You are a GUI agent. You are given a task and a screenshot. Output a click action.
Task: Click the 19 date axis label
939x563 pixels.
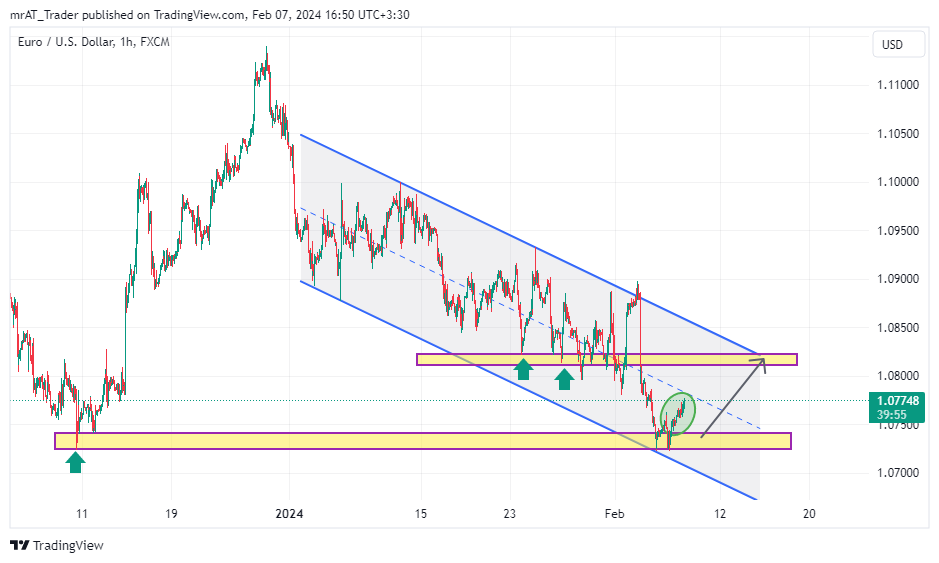(171, 514)
